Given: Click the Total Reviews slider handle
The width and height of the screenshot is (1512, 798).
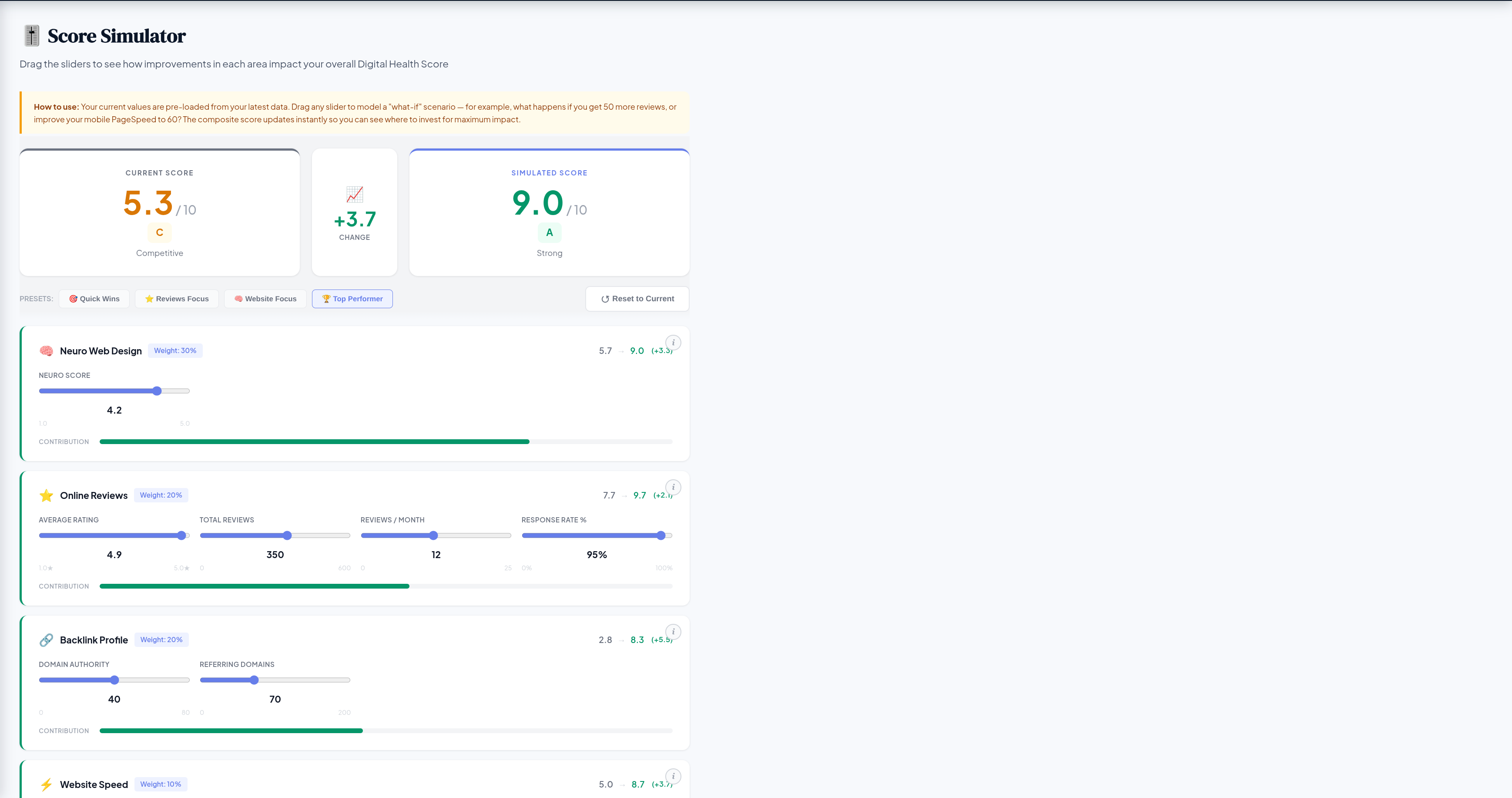Looking at the screenshot, I should [x=287, y=535].
